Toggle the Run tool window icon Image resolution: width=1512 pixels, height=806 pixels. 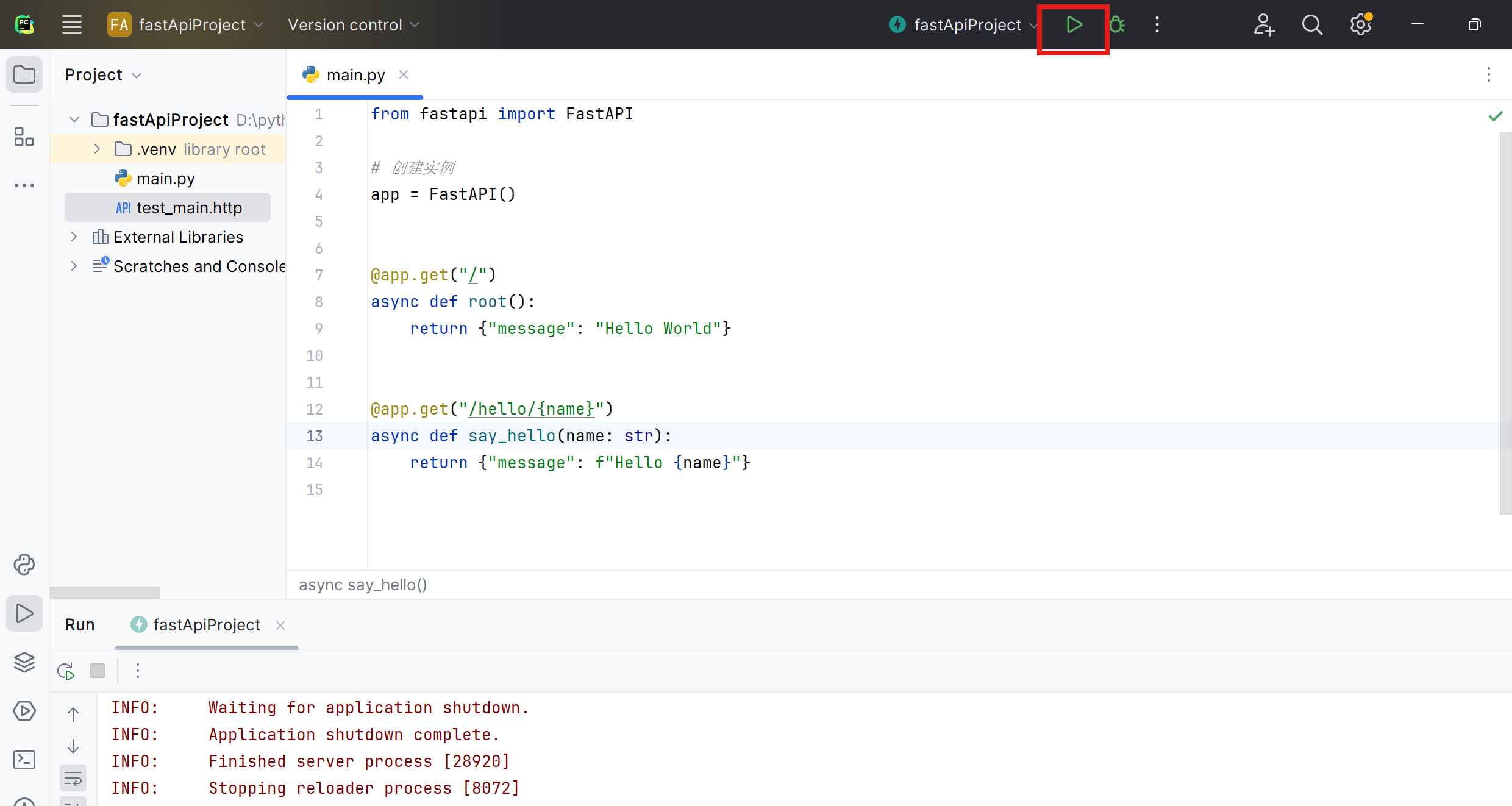coord(24,613)
